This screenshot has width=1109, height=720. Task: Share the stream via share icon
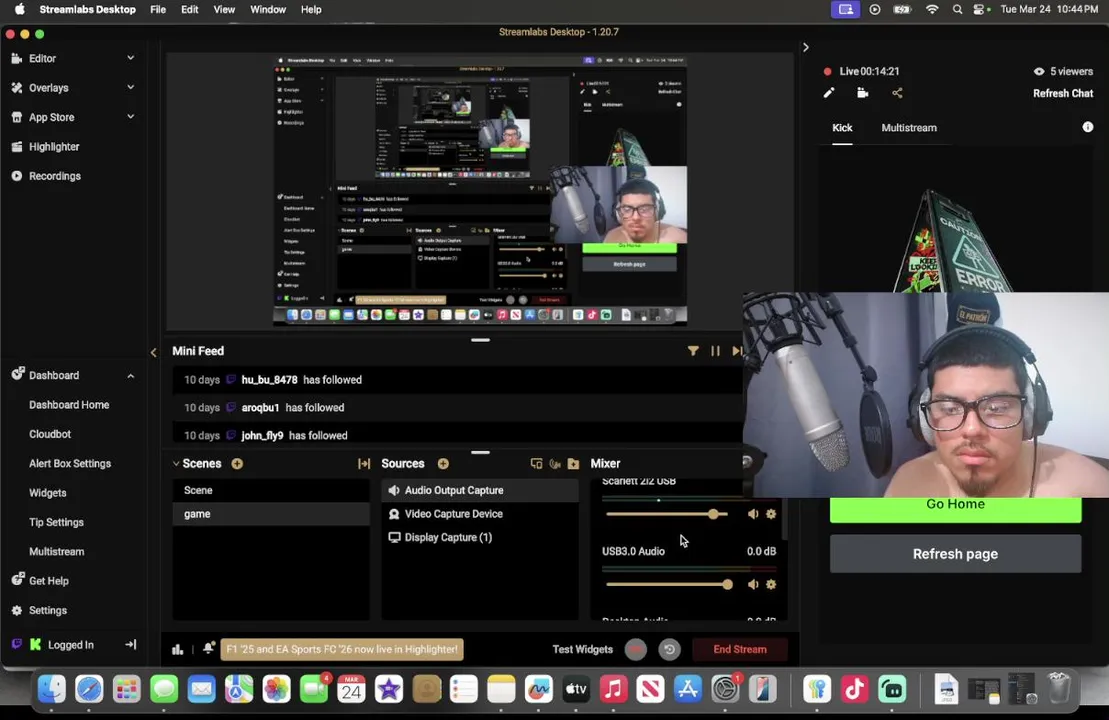pyautogui.click(x=897, y=93)
